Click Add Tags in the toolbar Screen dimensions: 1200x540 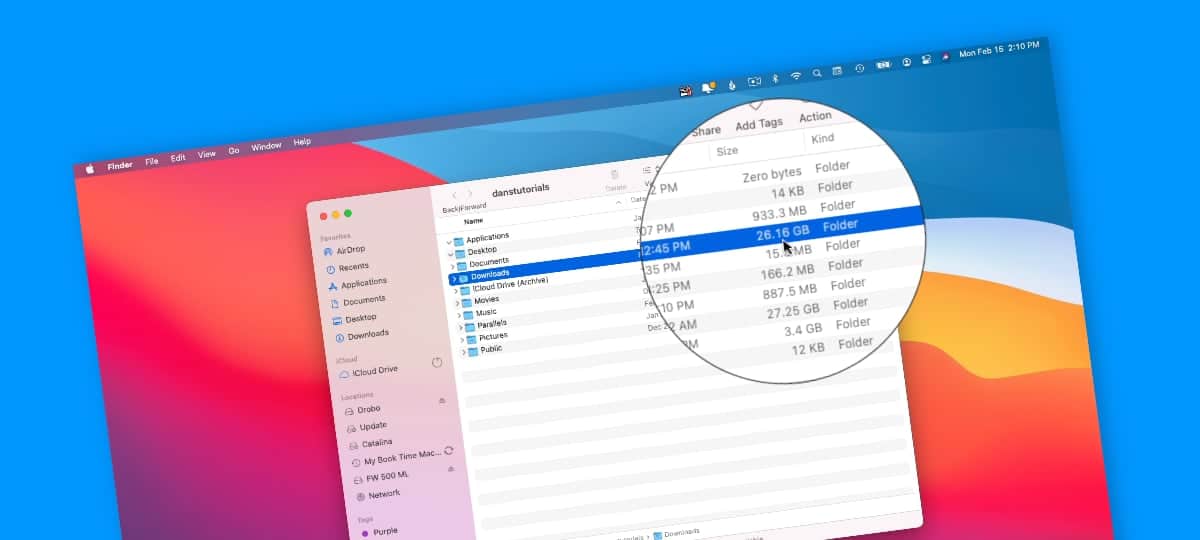(x=759, y=124)
